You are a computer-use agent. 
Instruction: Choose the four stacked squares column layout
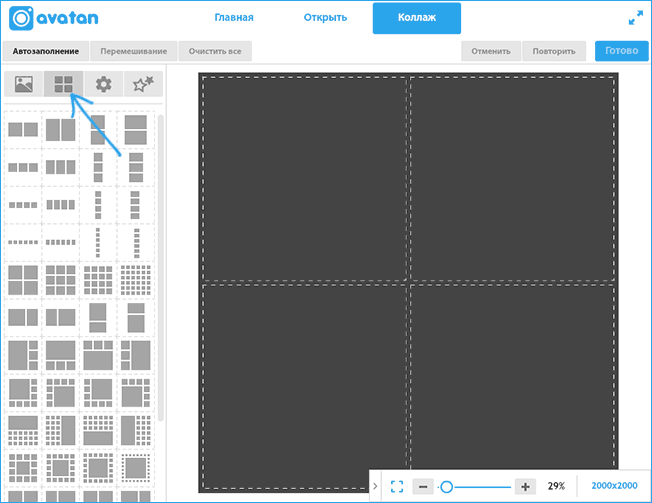(98, 205)
